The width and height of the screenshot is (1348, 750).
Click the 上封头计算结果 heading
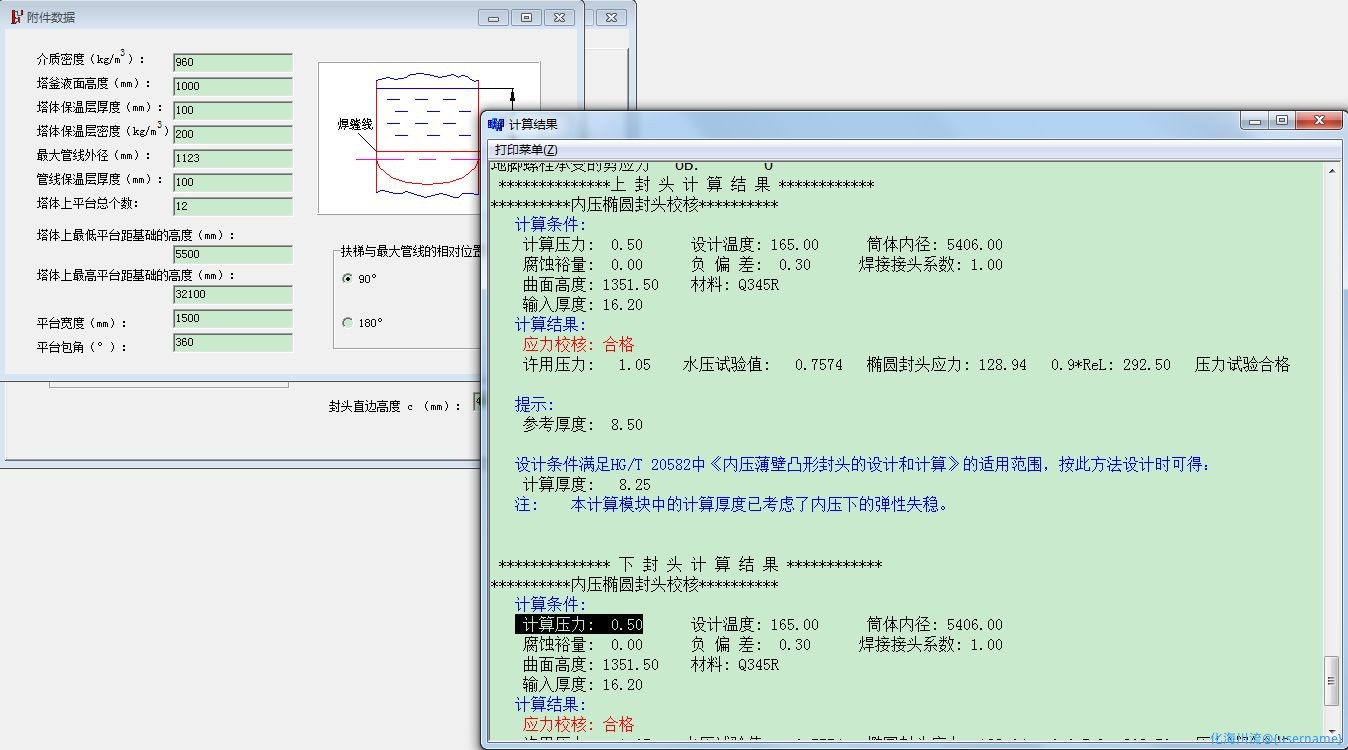point(686,185)
